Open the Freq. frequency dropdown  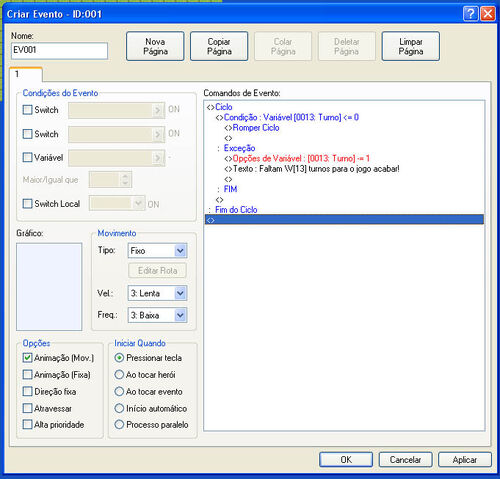(x=157, y=315)
